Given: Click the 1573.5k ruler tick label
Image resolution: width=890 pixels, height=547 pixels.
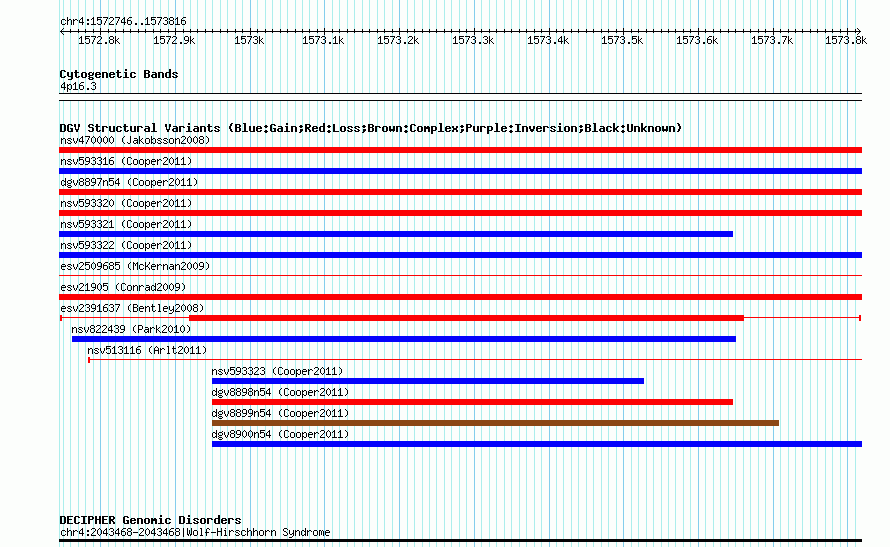Looking at the screenshot, I should point(622,41).
